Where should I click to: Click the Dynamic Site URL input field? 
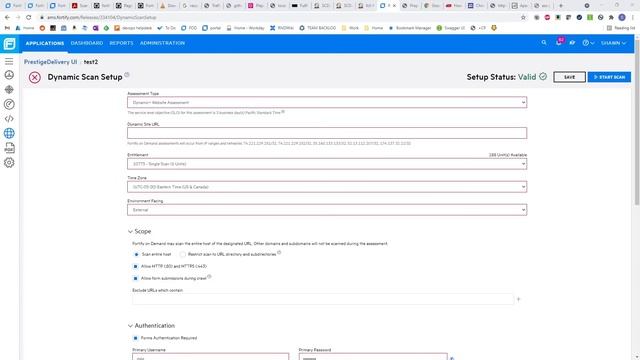[327, 133]
